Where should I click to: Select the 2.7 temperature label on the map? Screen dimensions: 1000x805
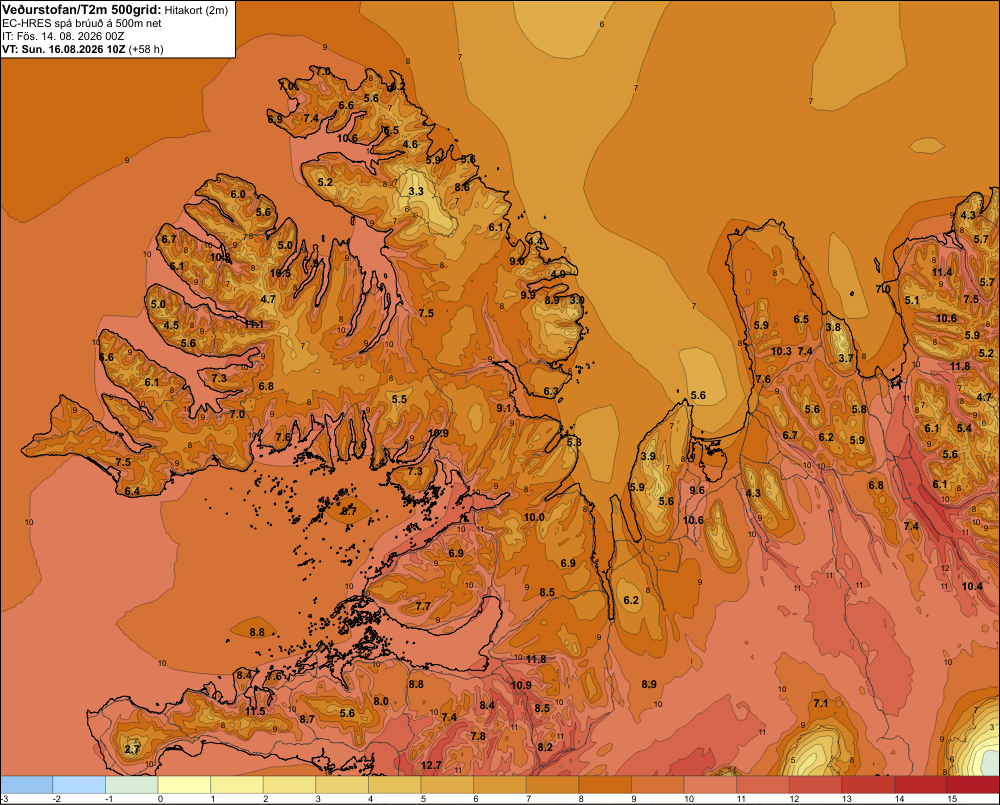[132, 750]
